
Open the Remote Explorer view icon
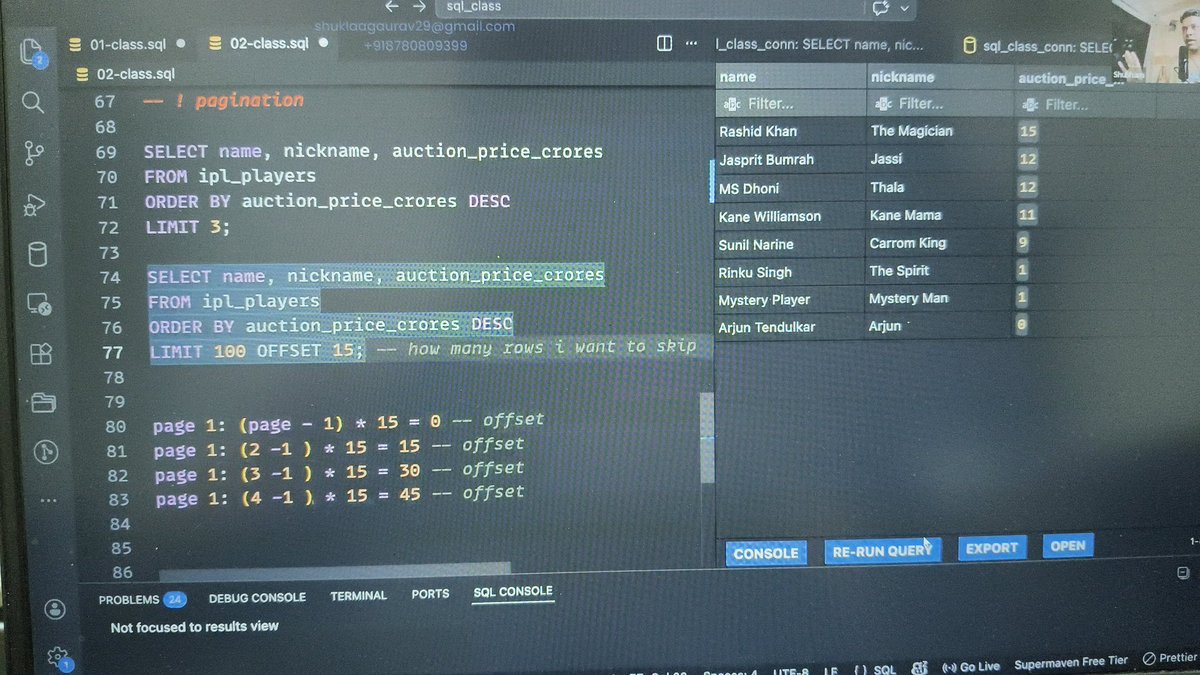click(x=39, y=303)
